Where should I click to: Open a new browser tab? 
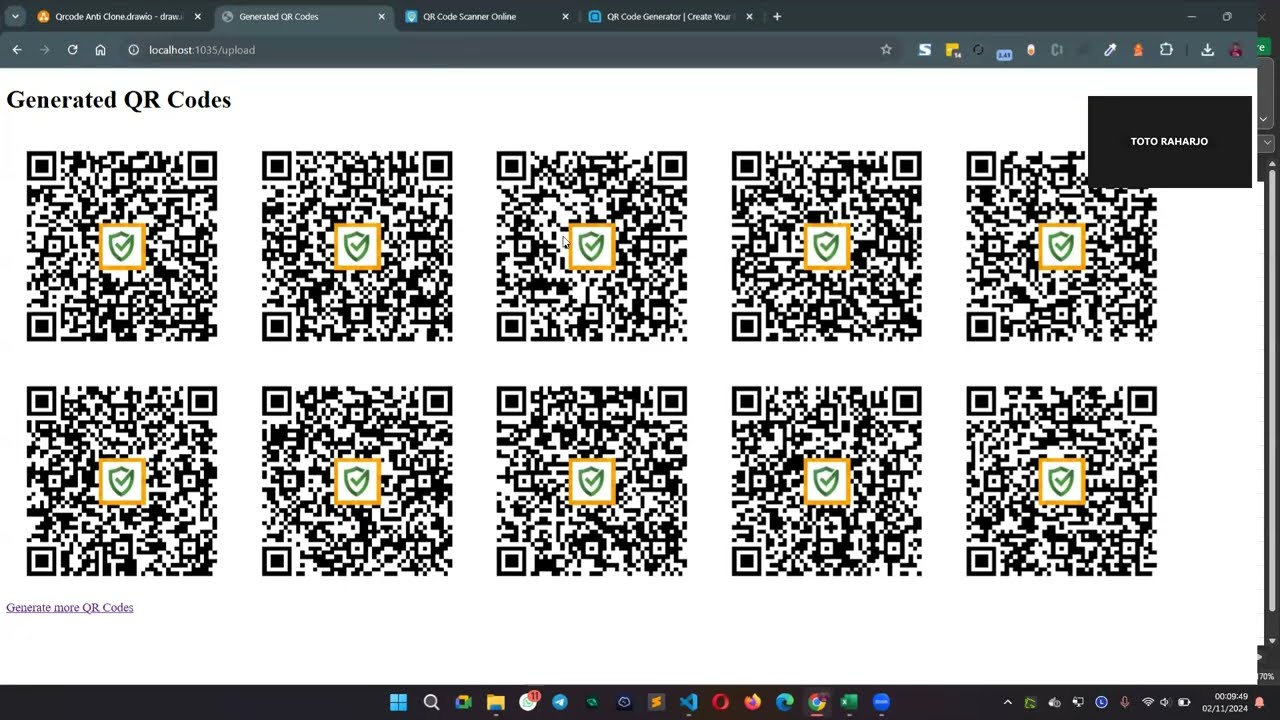[777, 16]
